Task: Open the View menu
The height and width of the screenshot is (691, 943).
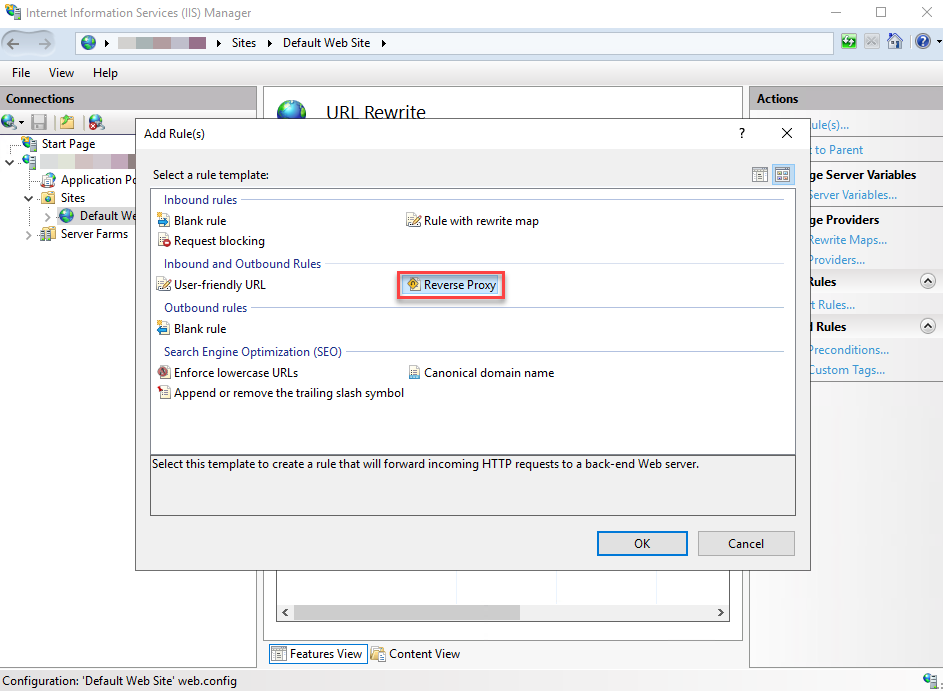Action: coord(61,72)
